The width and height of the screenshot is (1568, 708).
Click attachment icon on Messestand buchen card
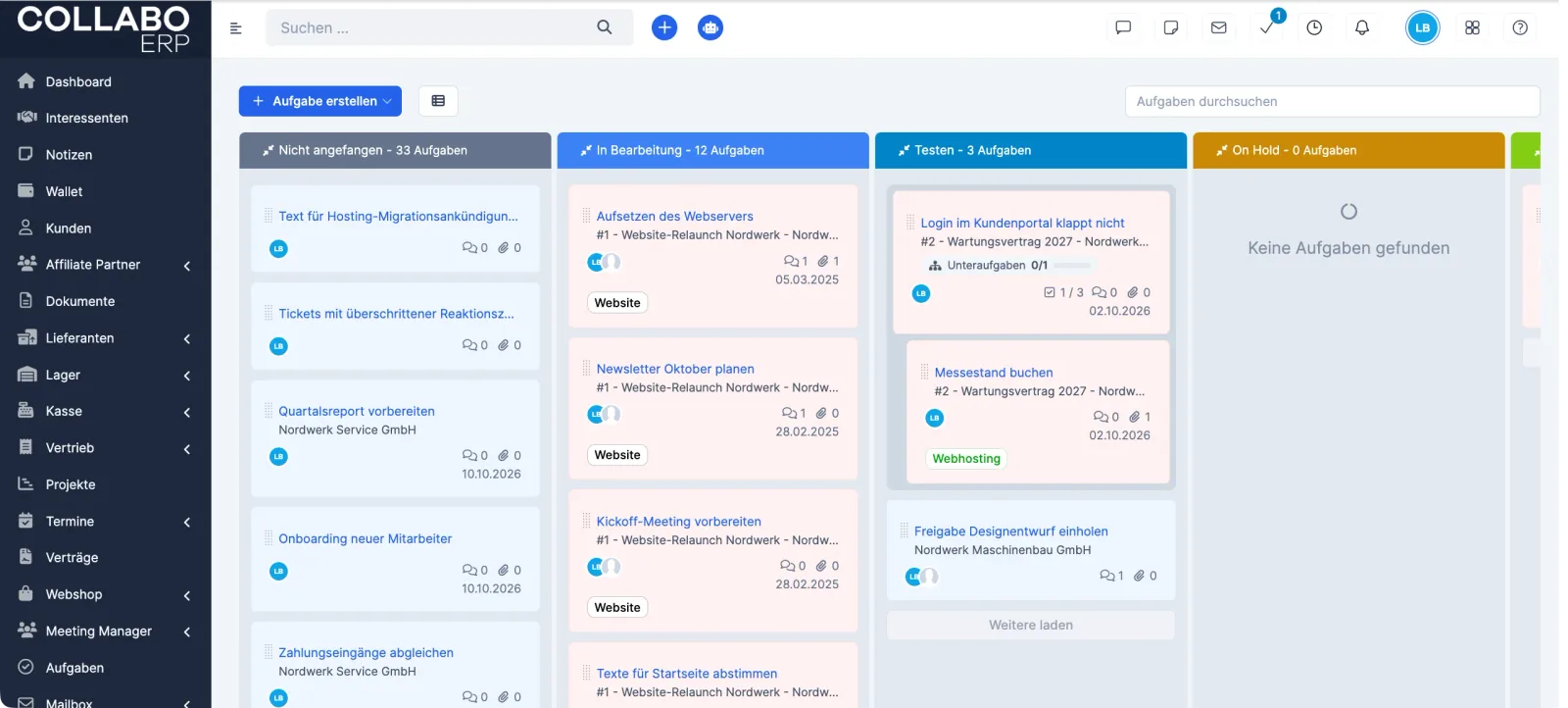1134,417
